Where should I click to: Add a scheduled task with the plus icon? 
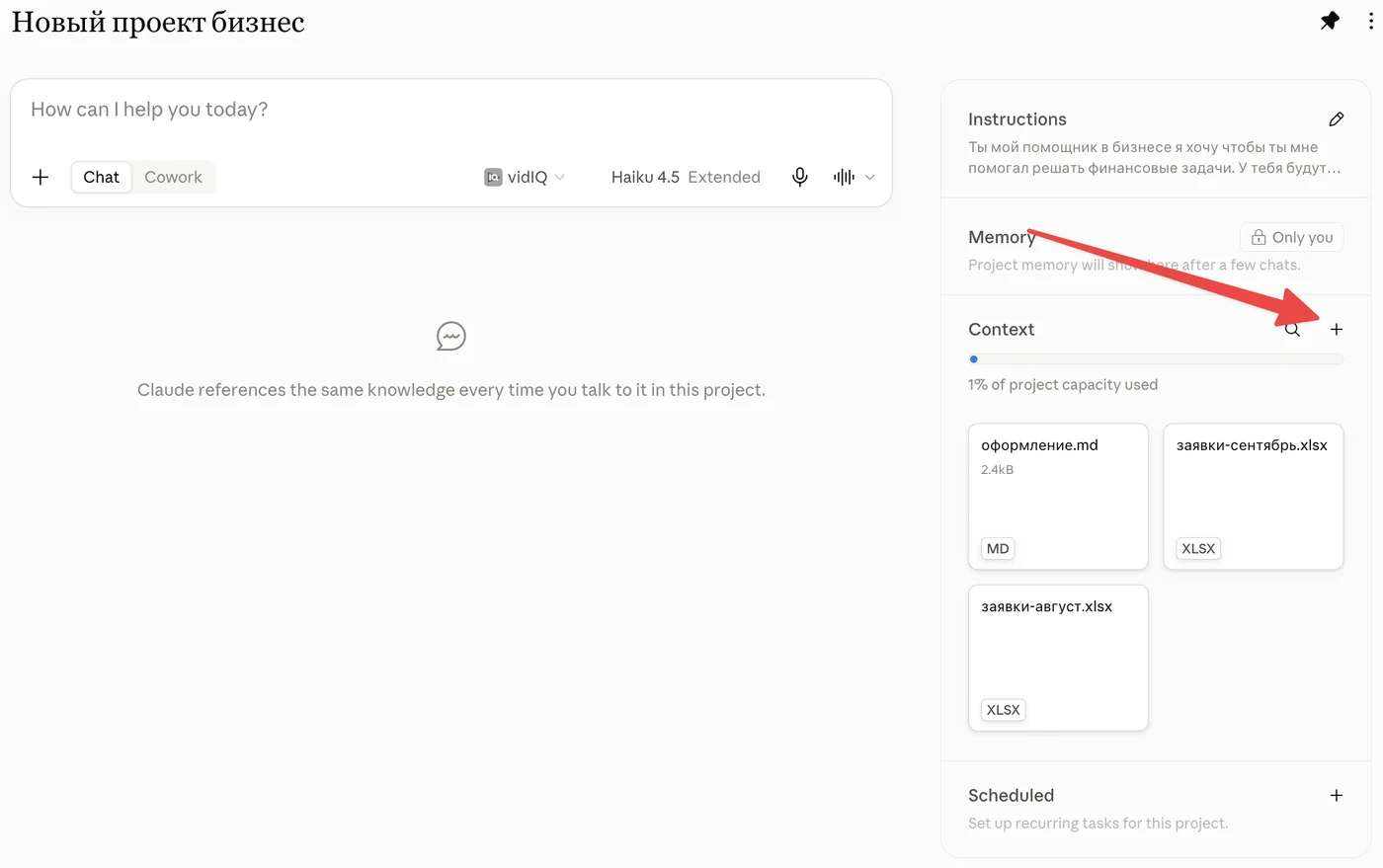point(1336,796)
